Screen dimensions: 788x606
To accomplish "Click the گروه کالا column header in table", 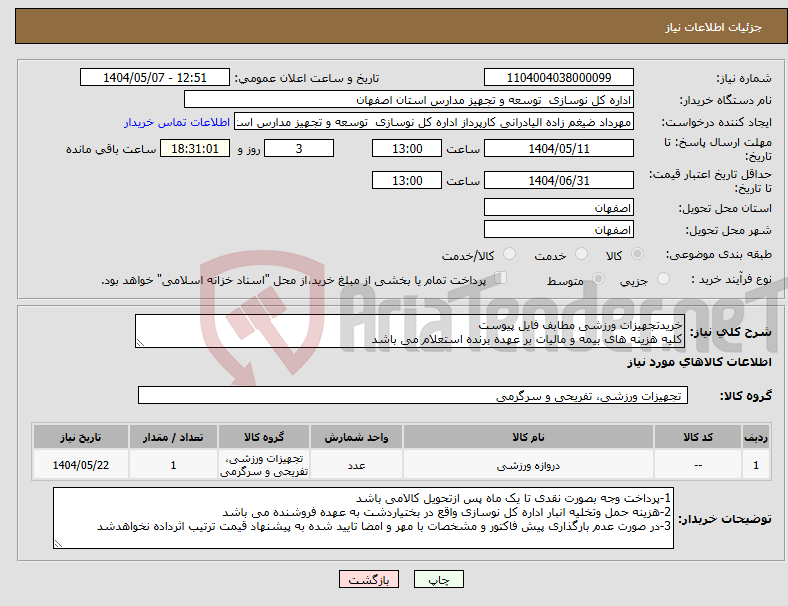I will coord(264,437).
